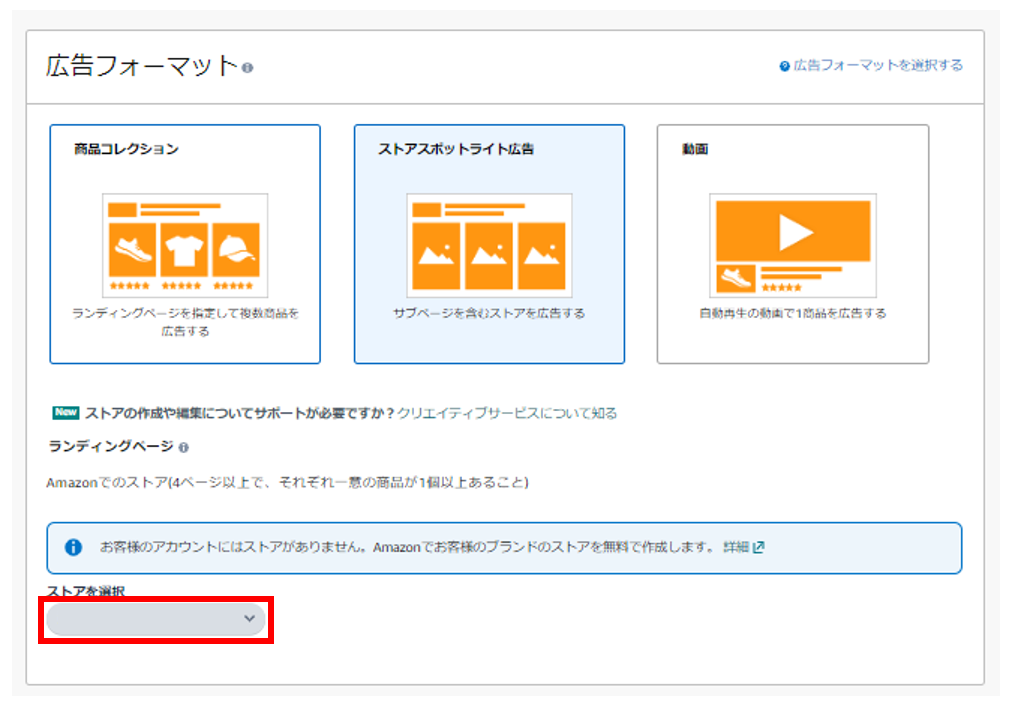
Task: Click the video play illustration thumbnail
Action: point(793,246)
